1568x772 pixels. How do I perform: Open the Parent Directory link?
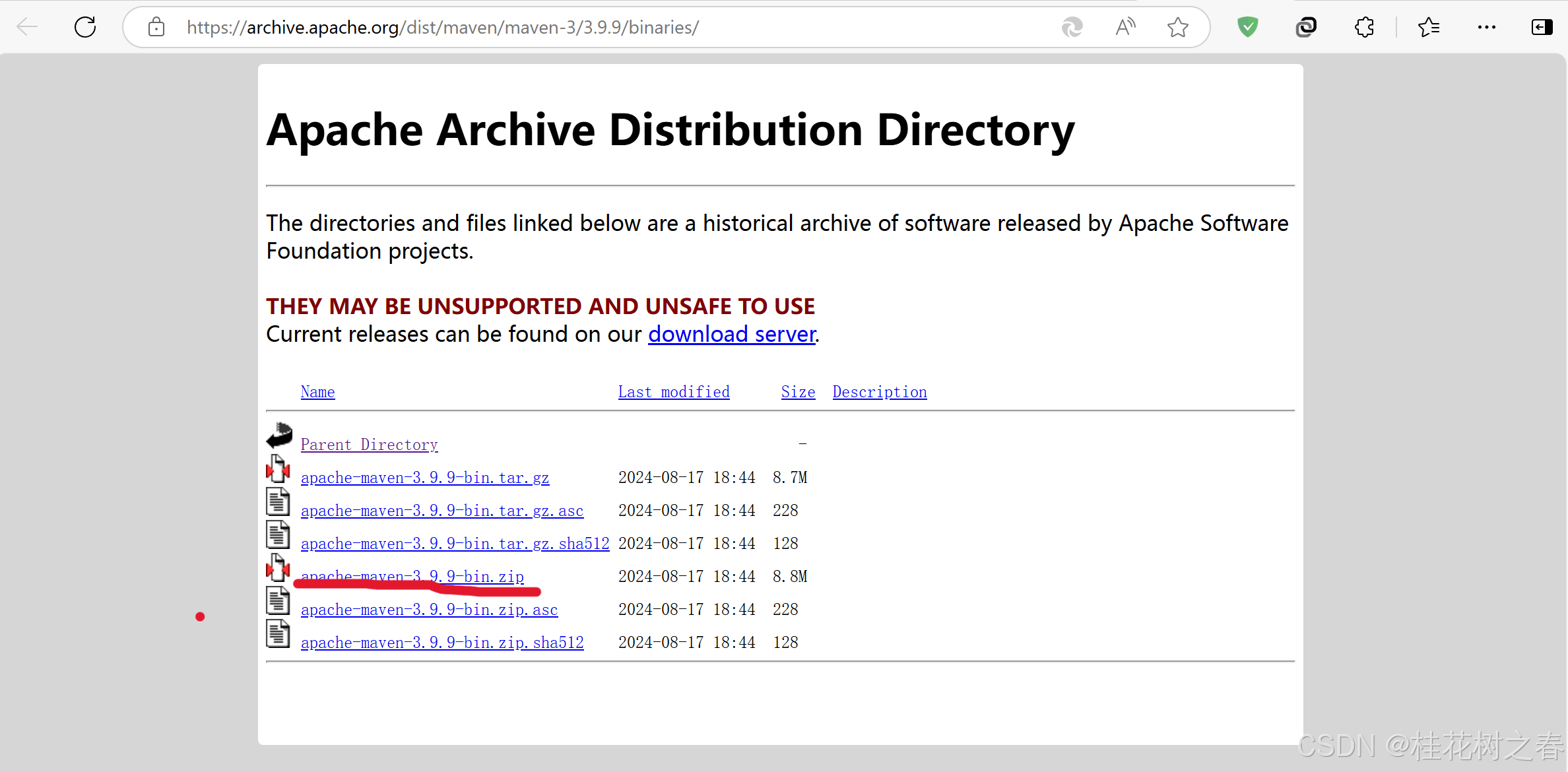(369, 445)
